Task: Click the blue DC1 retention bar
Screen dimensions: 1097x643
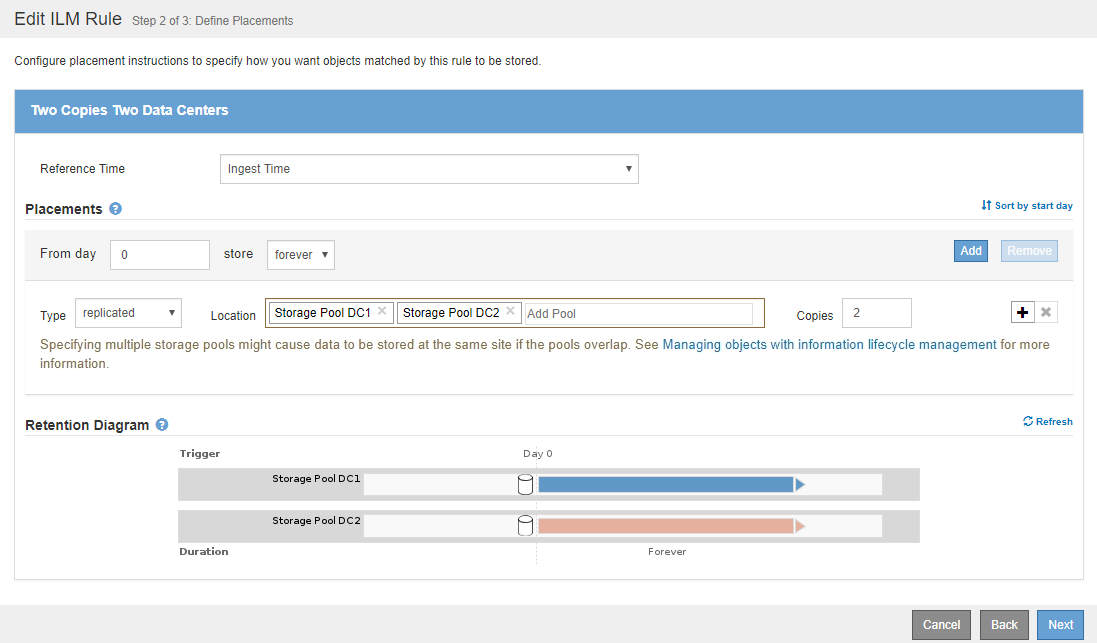Action: point(665,485)
